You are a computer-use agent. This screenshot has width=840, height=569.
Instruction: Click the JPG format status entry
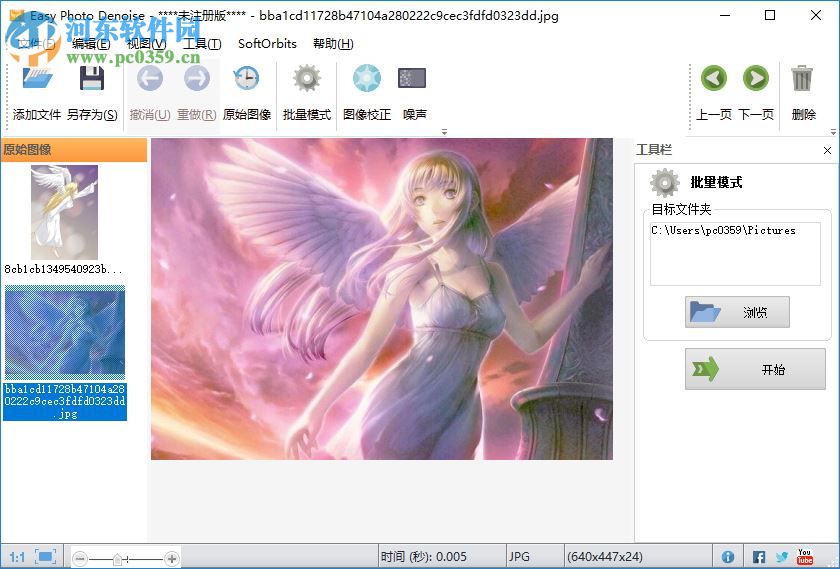coord(519,557)
